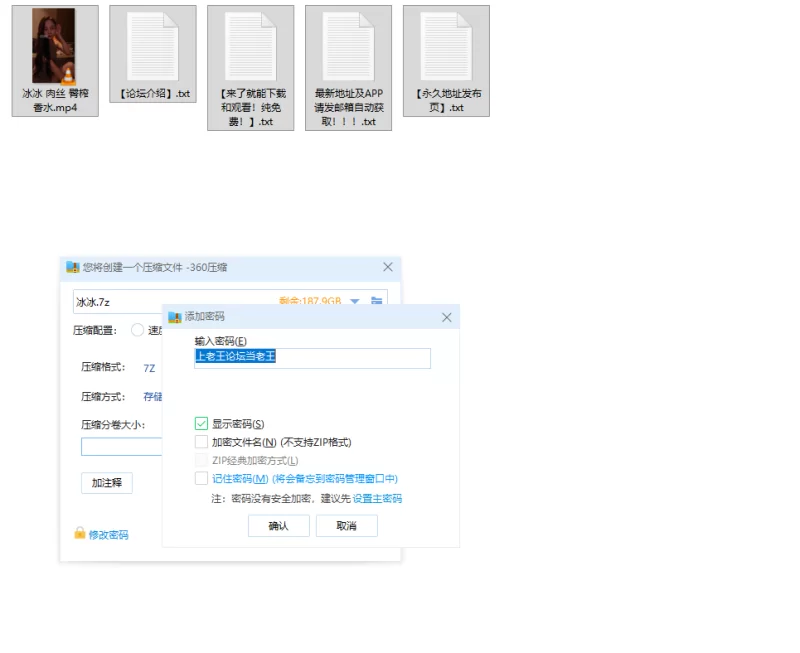The image size is (800, 653).
Task: Close the 360压缩 create archive window
Action: [388, 267]
